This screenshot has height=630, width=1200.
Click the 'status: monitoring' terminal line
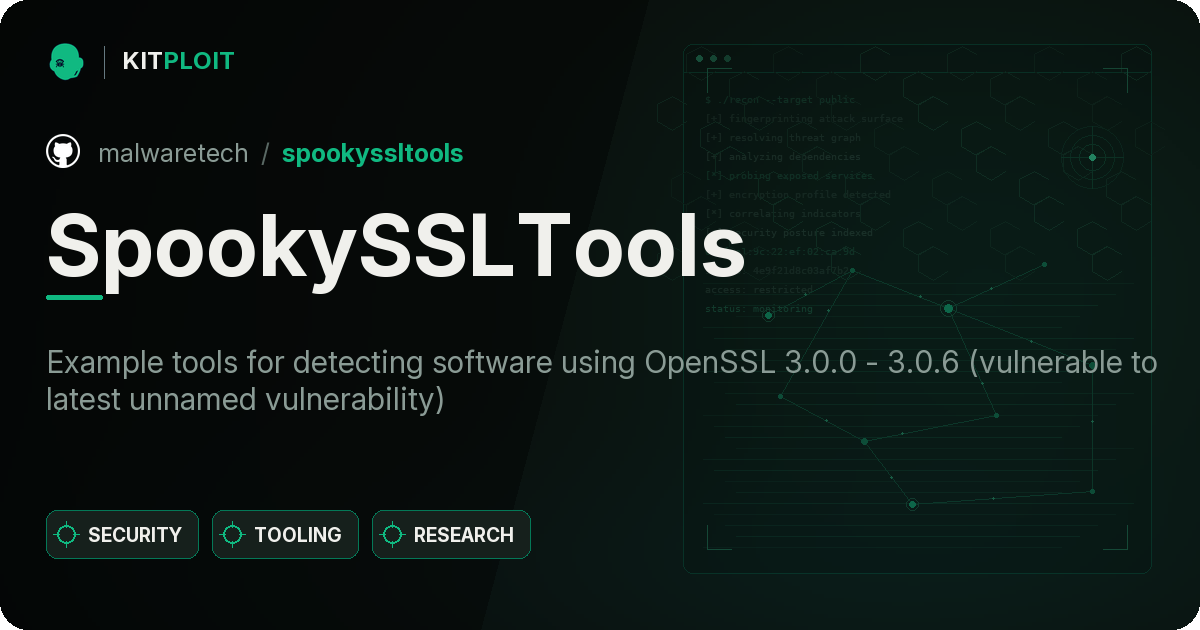759,309
